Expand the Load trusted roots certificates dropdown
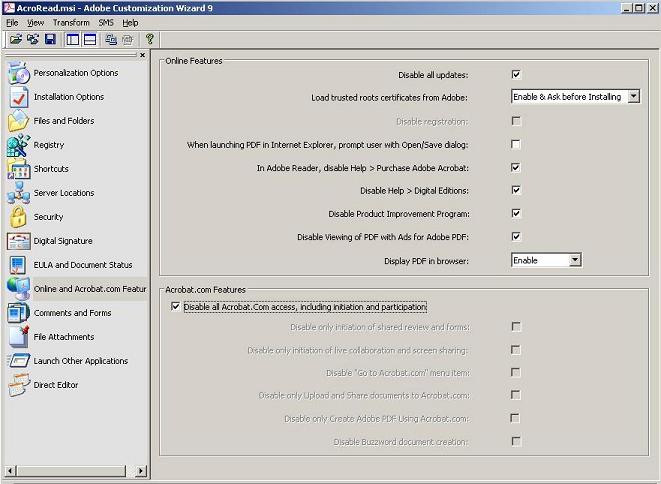 click(x=633, y=97)
